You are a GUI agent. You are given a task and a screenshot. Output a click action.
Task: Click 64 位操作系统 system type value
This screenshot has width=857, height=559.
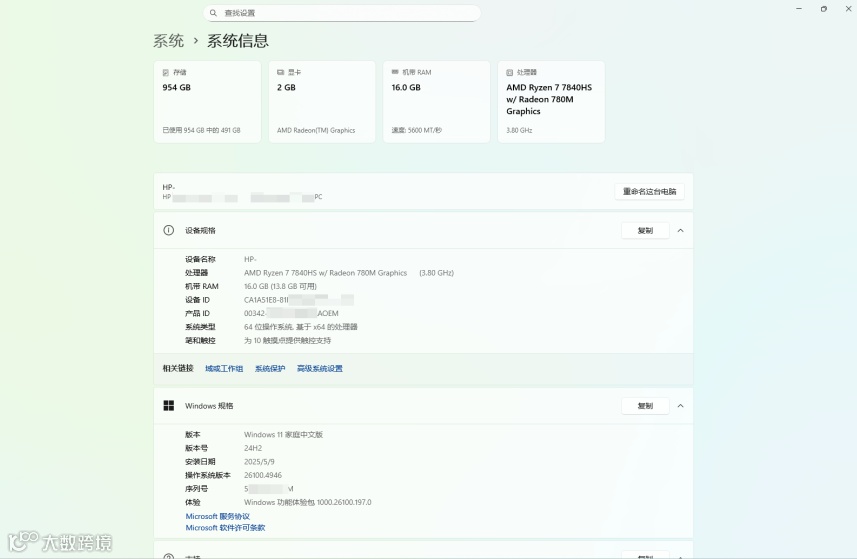(301, 327)
